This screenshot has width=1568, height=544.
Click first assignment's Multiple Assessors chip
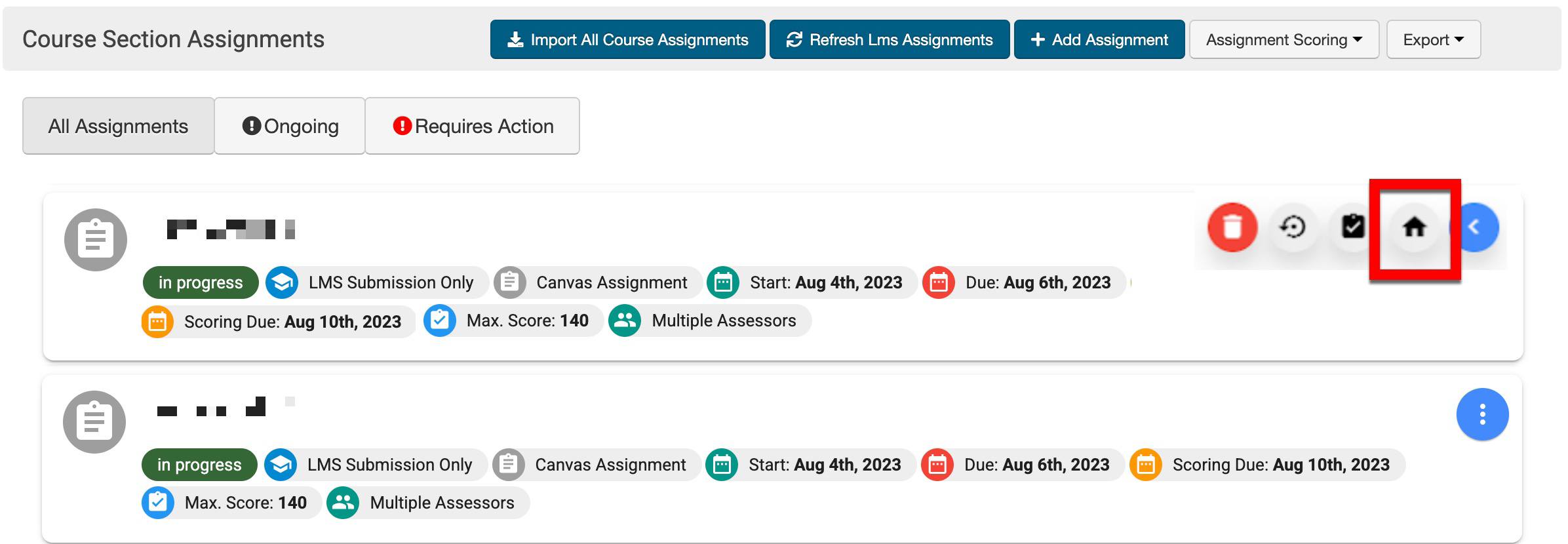click(710, 321)
